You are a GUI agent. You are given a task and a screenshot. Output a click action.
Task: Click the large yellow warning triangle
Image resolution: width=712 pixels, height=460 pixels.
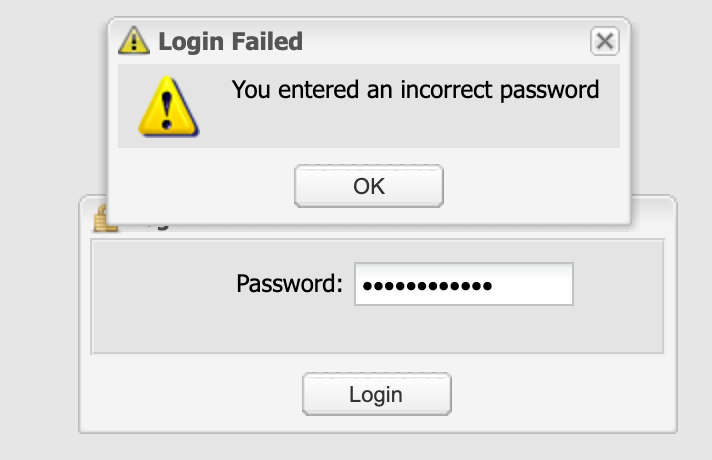coord(168,106)
